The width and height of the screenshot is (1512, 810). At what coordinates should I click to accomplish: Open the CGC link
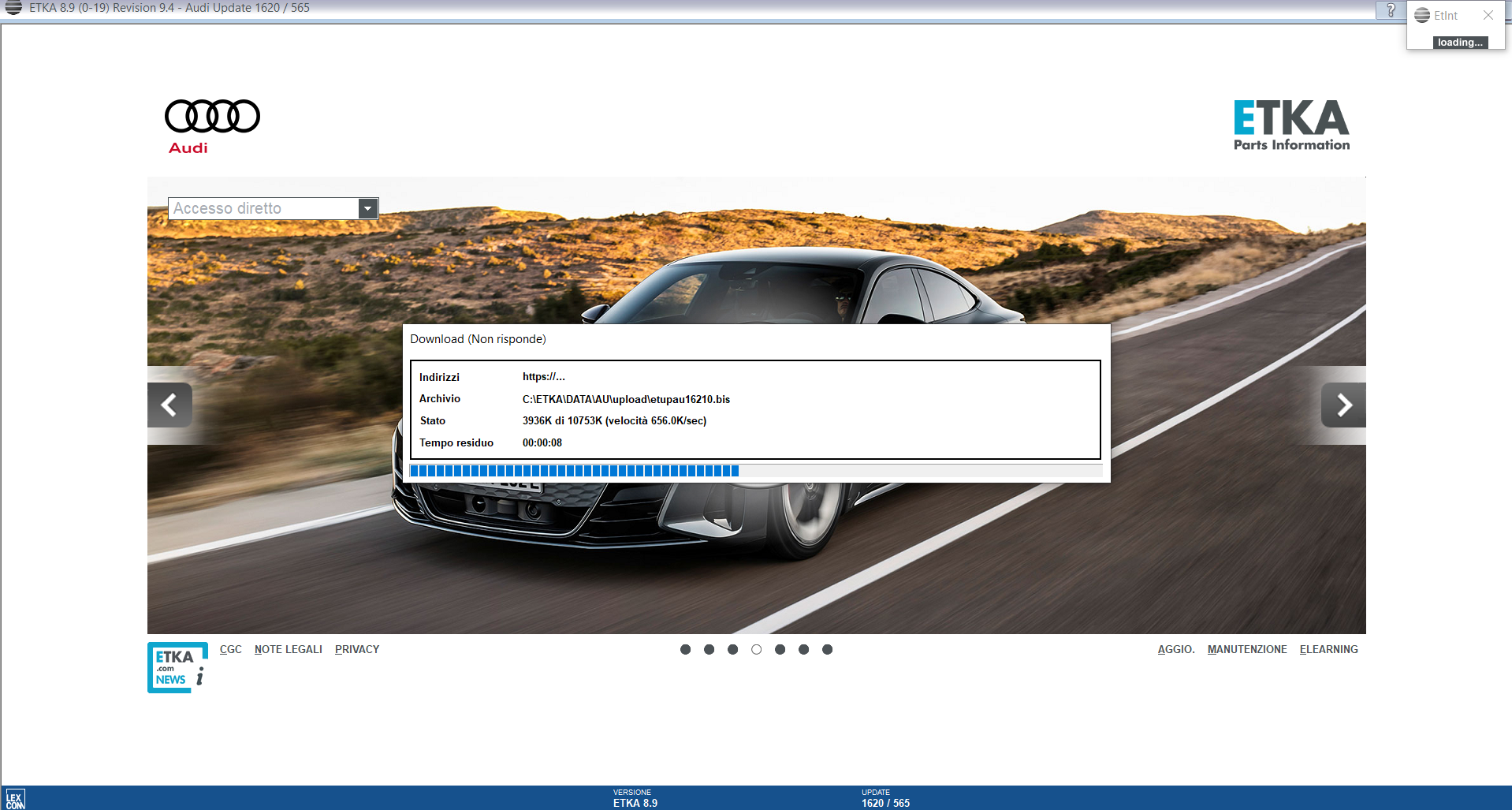230,649
